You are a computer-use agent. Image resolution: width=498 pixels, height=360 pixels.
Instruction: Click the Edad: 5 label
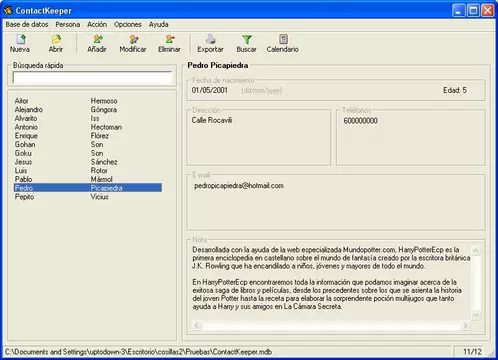(x=455, y=90)
